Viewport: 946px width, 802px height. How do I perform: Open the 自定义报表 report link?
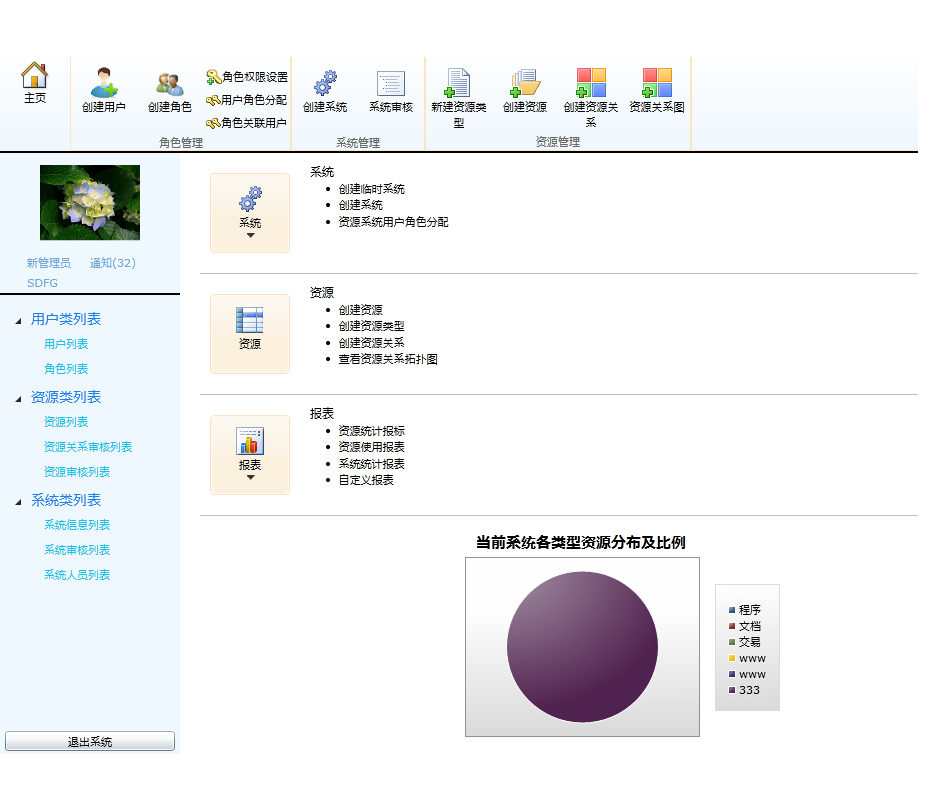point(366,480)
